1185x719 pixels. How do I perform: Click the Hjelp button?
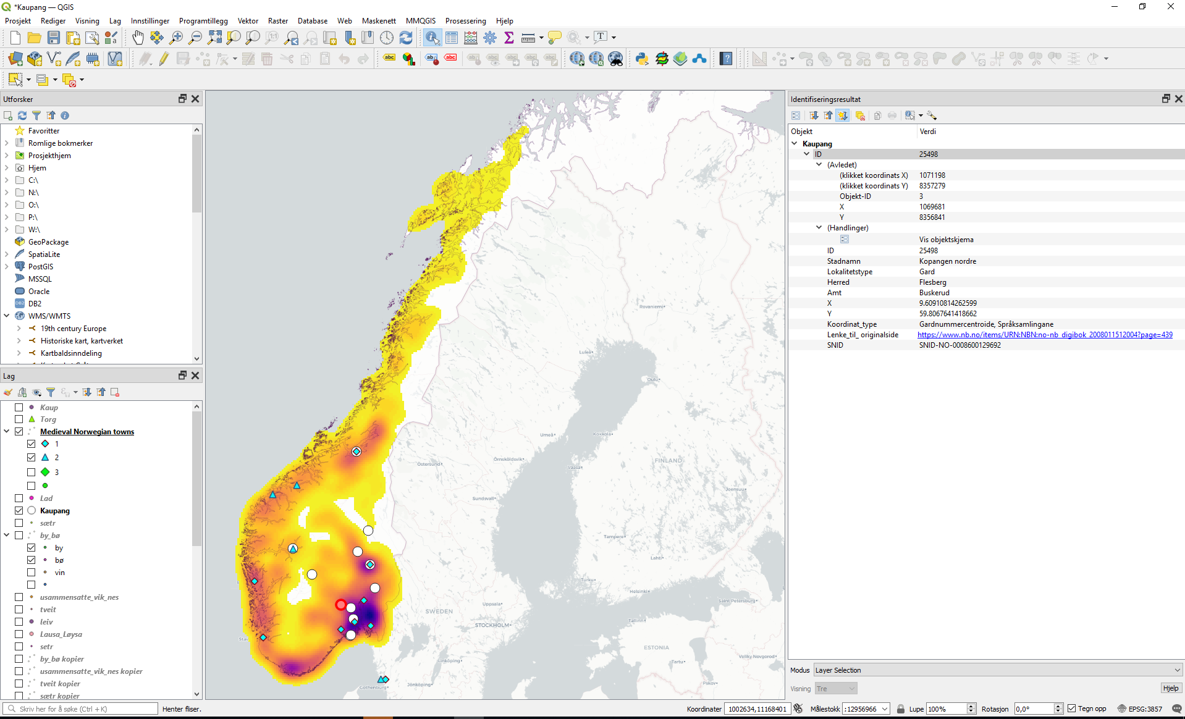[x=1170, y=688]
